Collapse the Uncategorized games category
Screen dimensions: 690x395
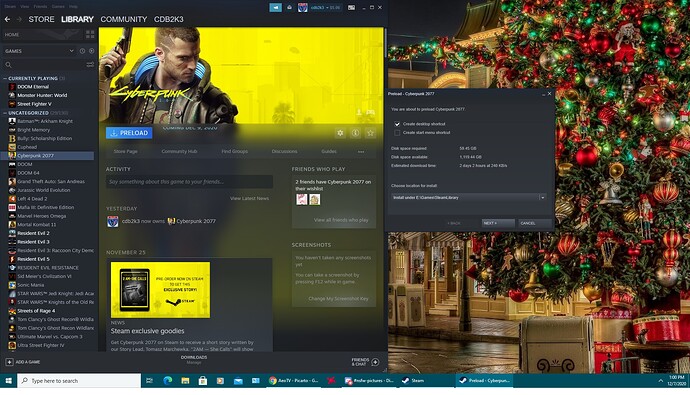coord(5,113)
